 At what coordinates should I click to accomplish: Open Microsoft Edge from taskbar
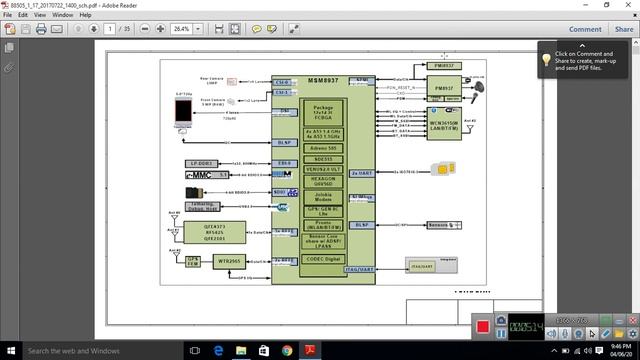218,351
